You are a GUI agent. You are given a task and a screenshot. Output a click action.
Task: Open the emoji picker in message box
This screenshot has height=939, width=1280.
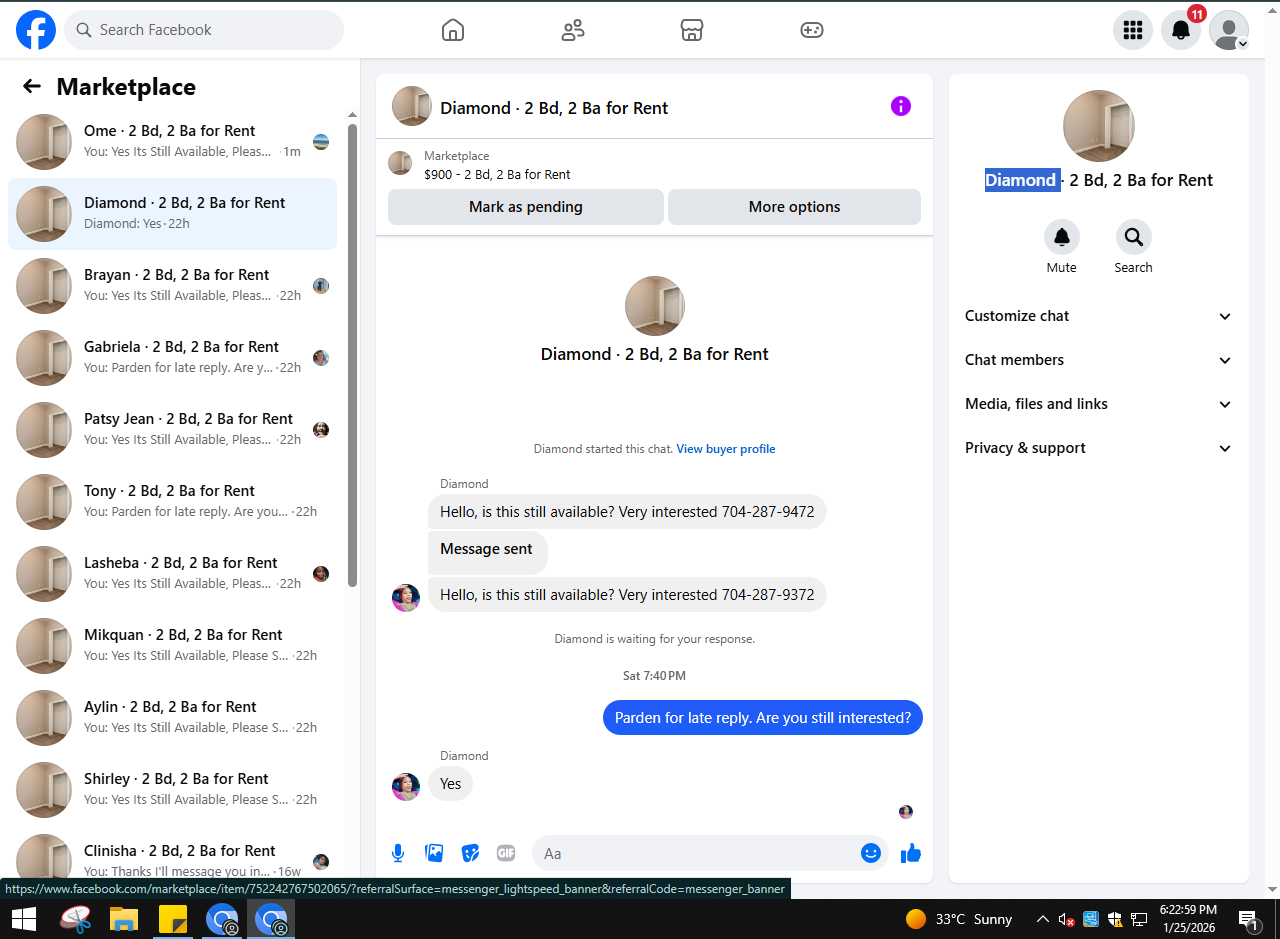click(871, 853)
